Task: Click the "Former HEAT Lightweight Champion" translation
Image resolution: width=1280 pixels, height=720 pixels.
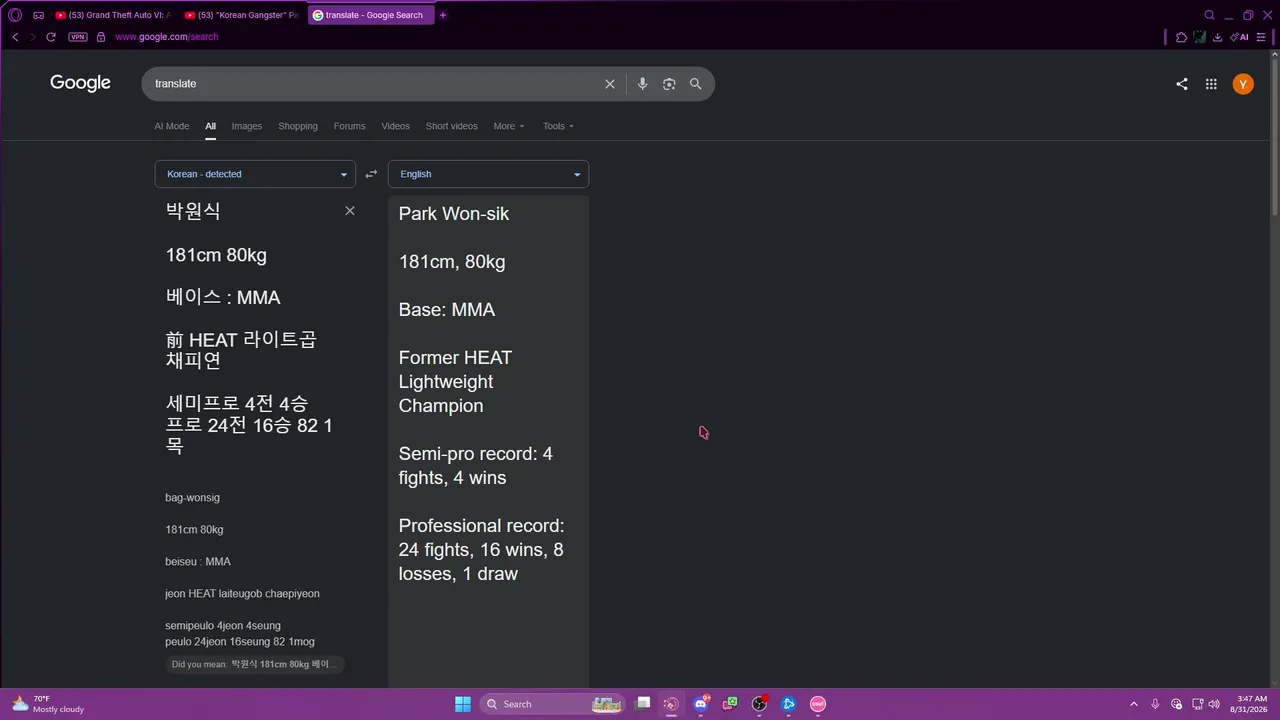Action: [x=455, y=382]
